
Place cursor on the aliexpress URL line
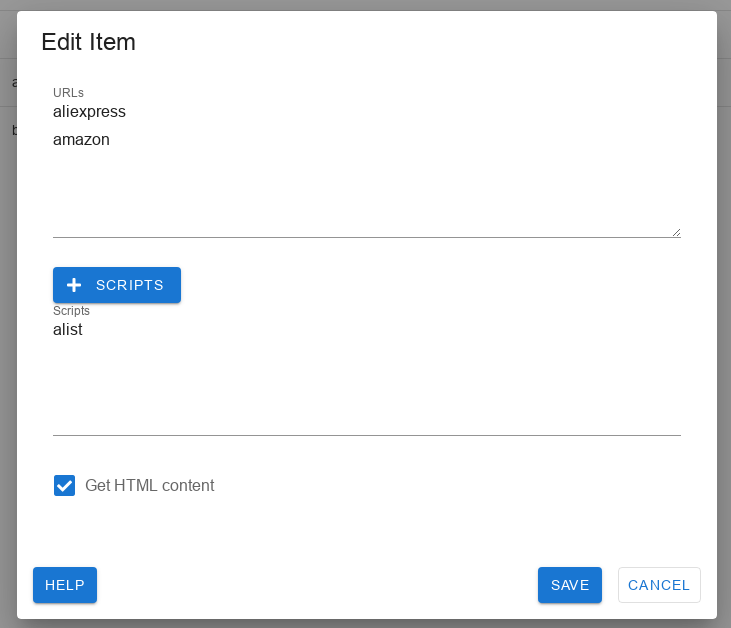click(x=89, y=112)
